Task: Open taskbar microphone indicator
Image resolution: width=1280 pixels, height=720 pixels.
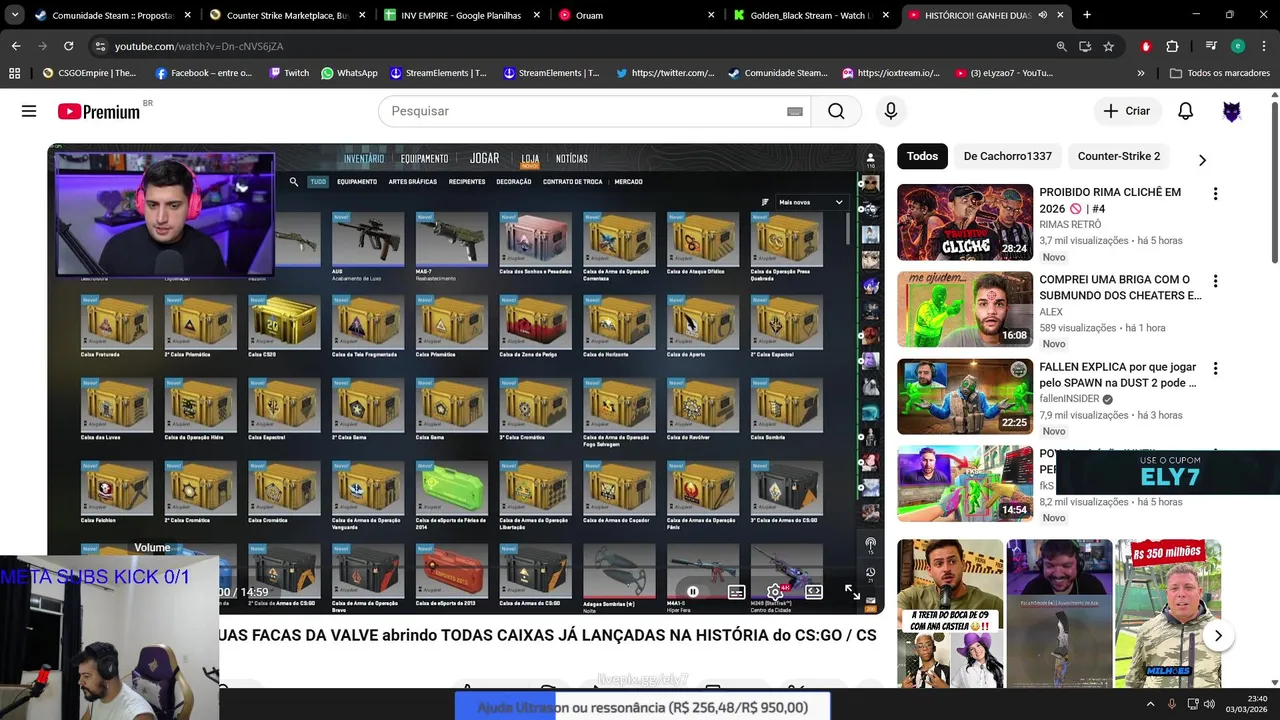Action: [x=1173, y=704]
